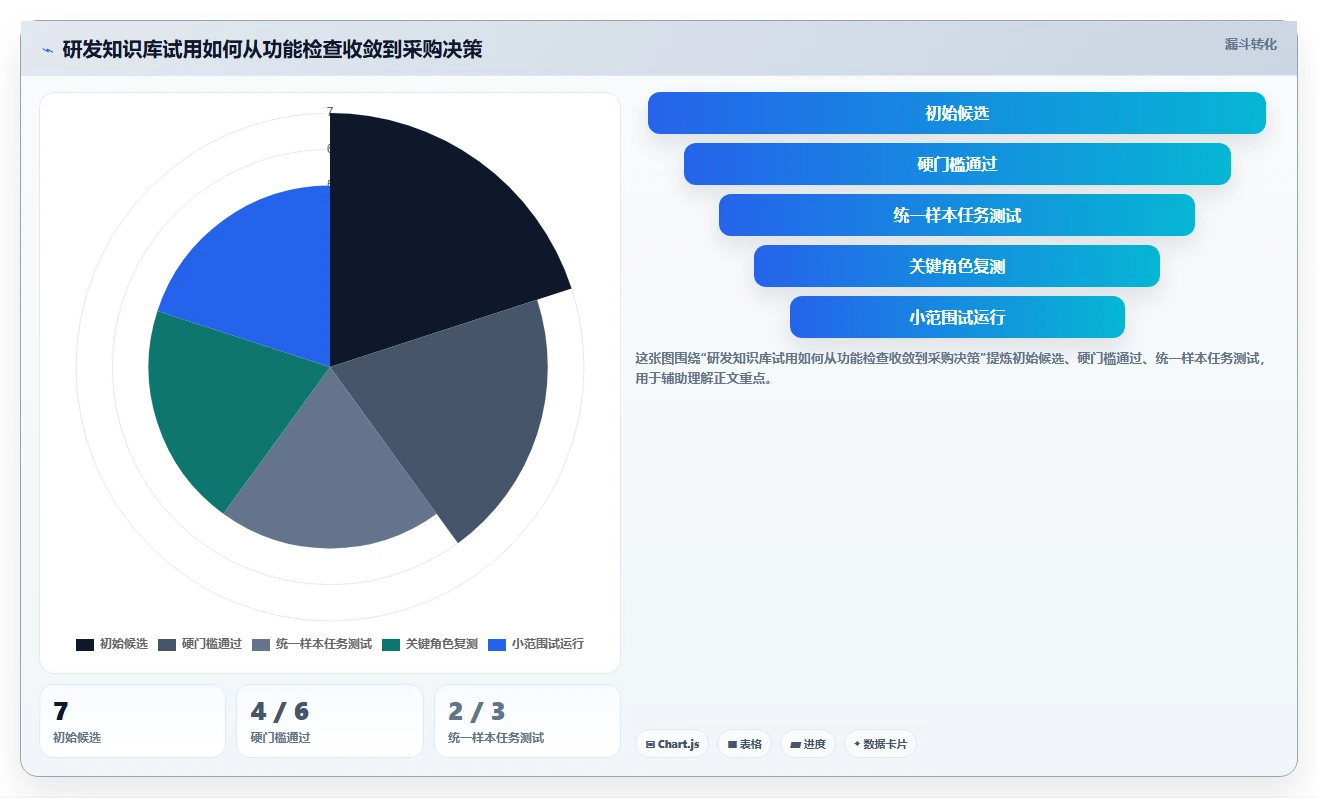
Task: Click the 漏斗转化 label in header
Action: pyautogui.click(x=1250, y=44)
